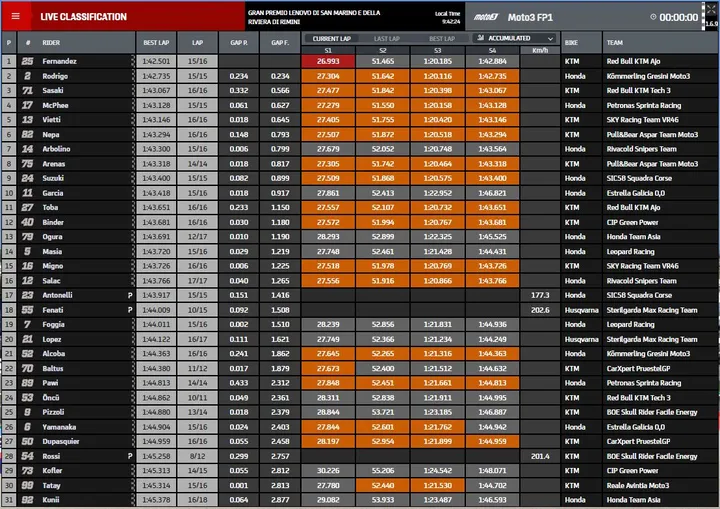Click the dotted handle on Arenas's row
The width and height of the screenshot is (720, 509).
pos(133,164)
